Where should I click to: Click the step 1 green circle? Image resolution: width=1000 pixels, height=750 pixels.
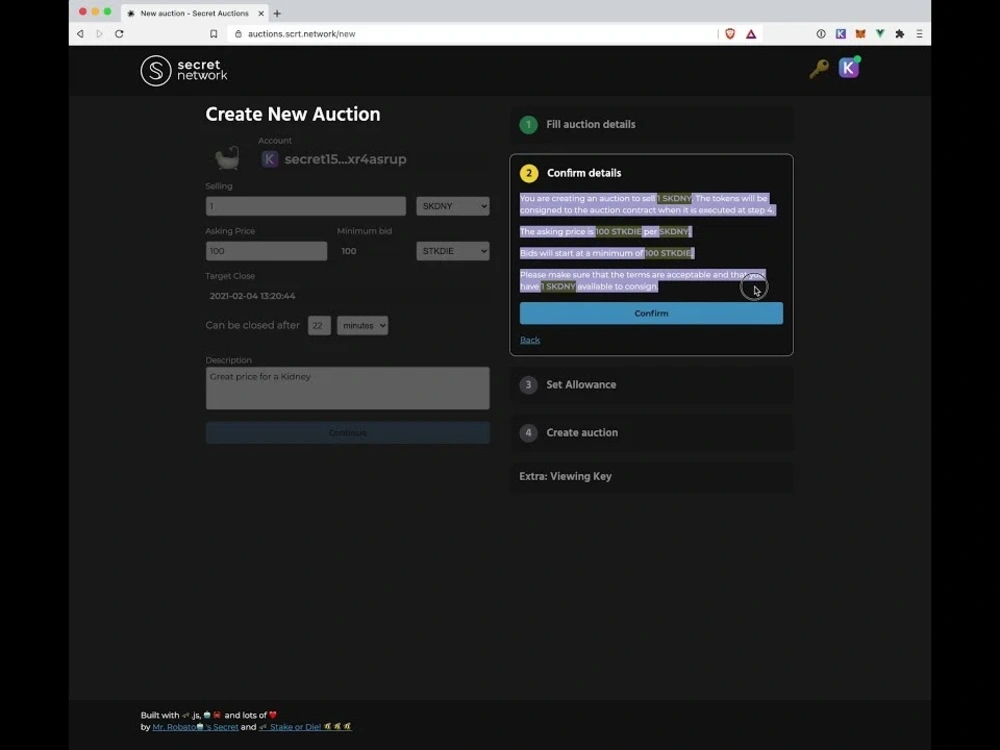528,124
